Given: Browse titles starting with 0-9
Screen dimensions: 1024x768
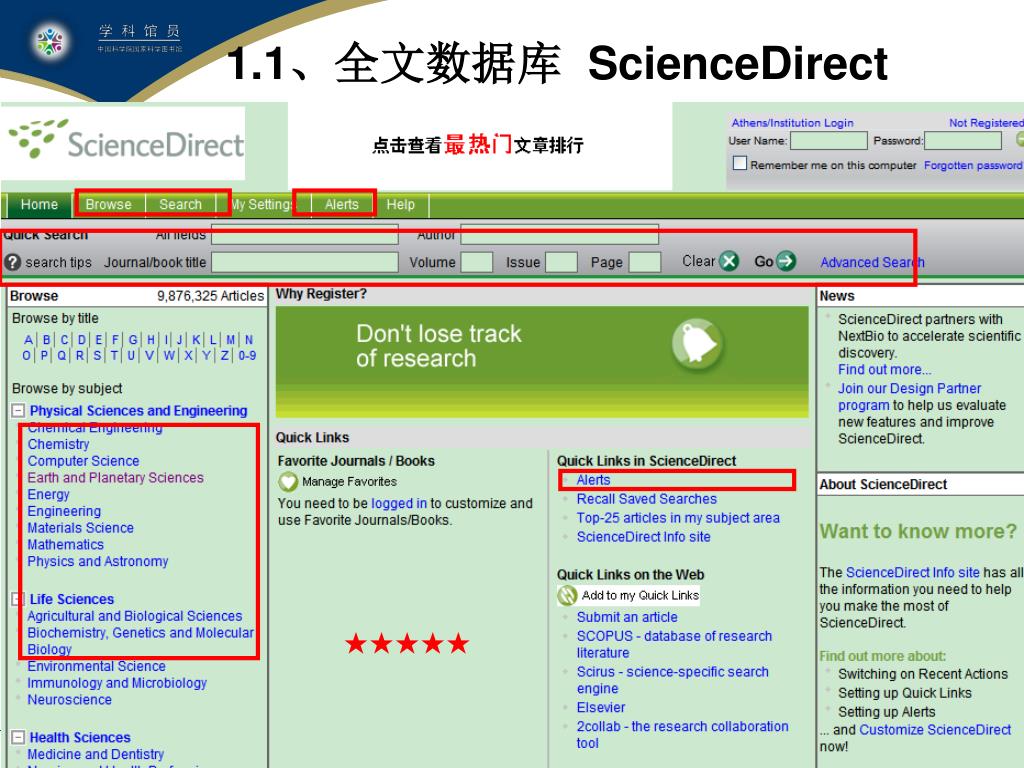Looking at the screenshot, I should click(x=247, y=356).
